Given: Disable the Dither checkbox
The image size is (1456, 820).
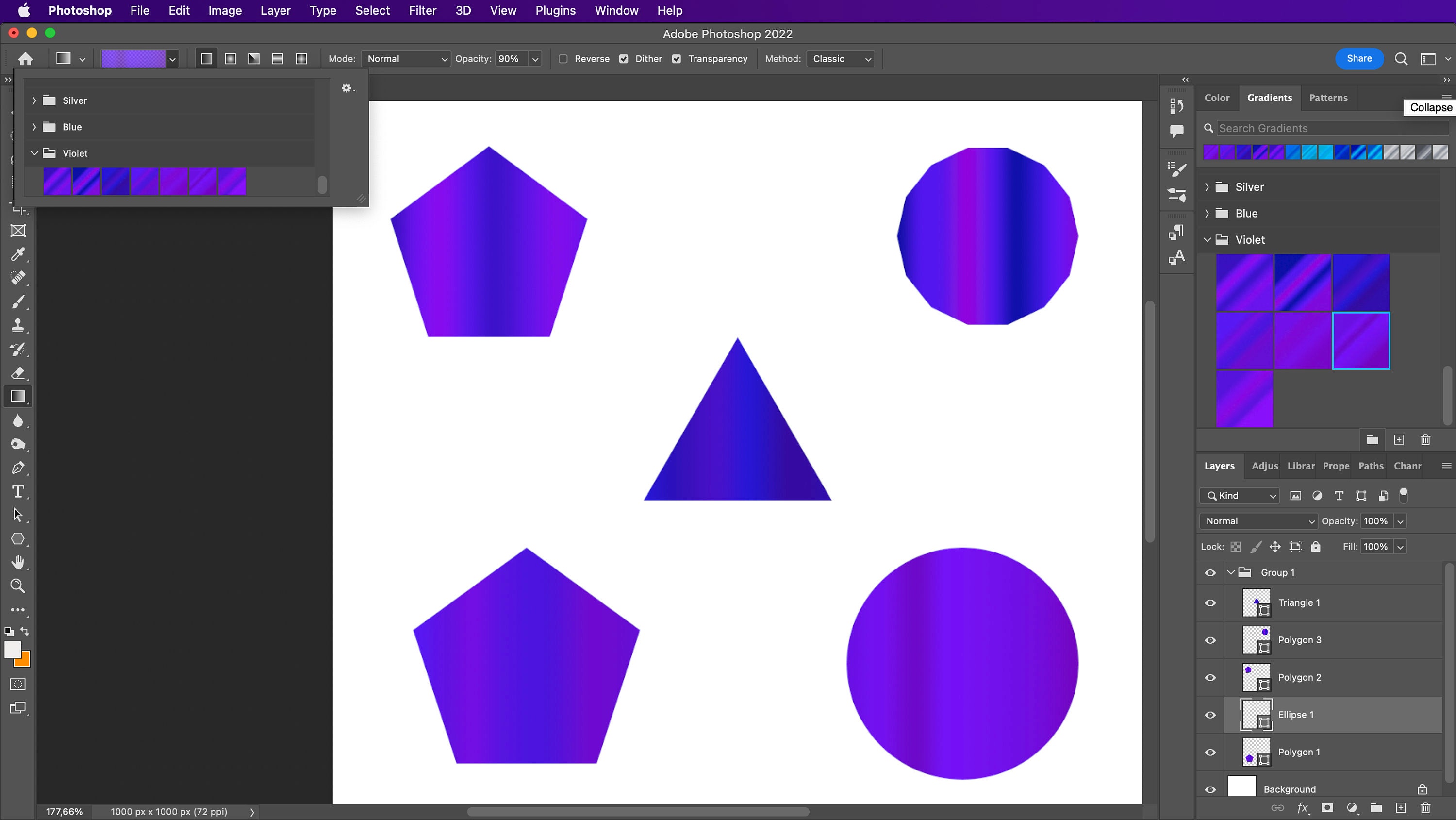Looking at the screenshot, I should click(x=624, y=59).
